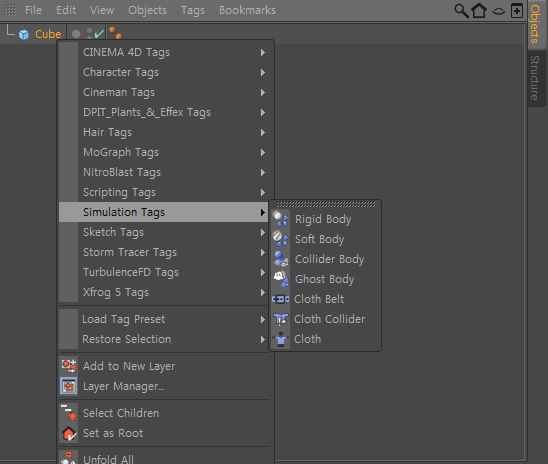Choose Cloth Collider label
The height and width of the screenshot is (464, 548).
pyautogui.click(x=329, y=319)
